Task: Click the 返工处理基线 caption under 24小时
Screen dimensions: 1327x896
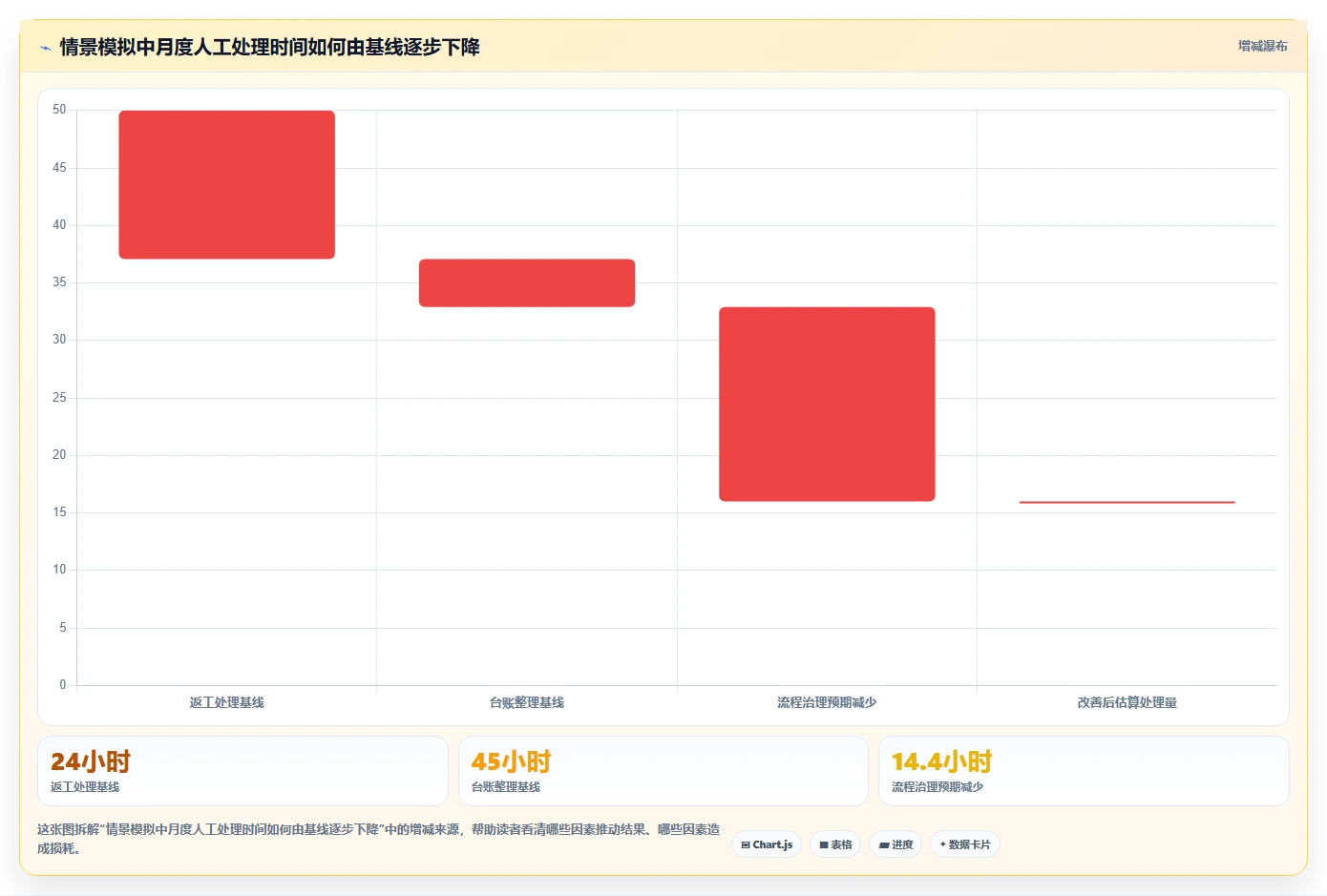Action: (85, 787)
